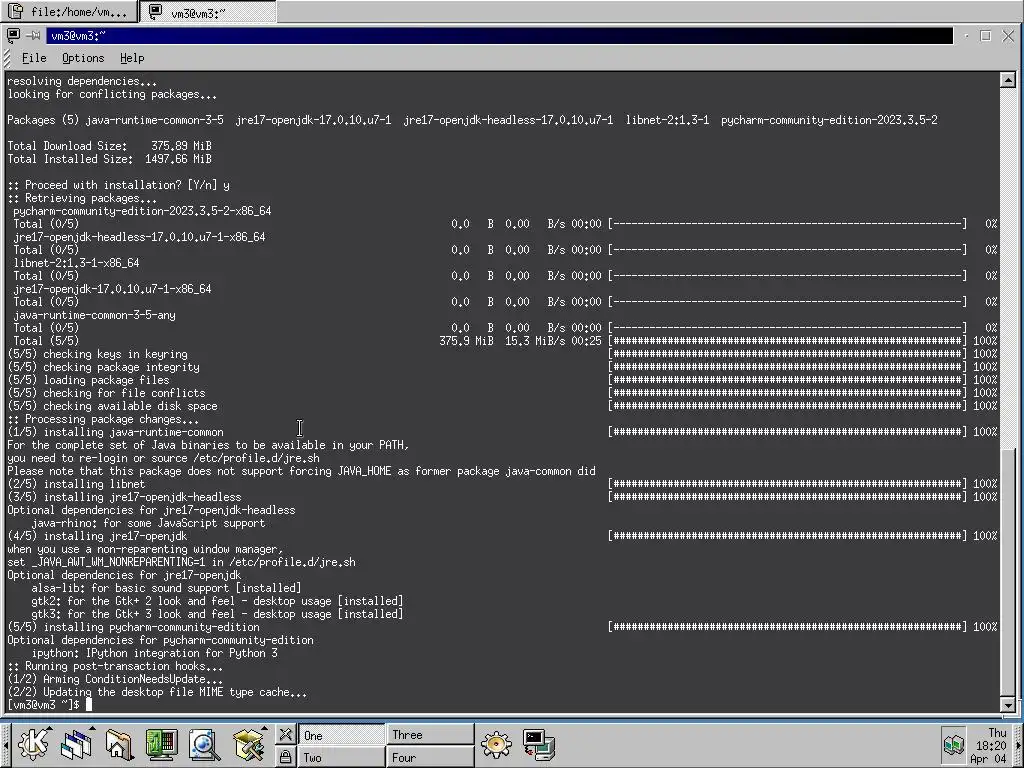Screen dimensions: 1024x768
Task: Click the left panel hide handle
Action: click(5, 745)
